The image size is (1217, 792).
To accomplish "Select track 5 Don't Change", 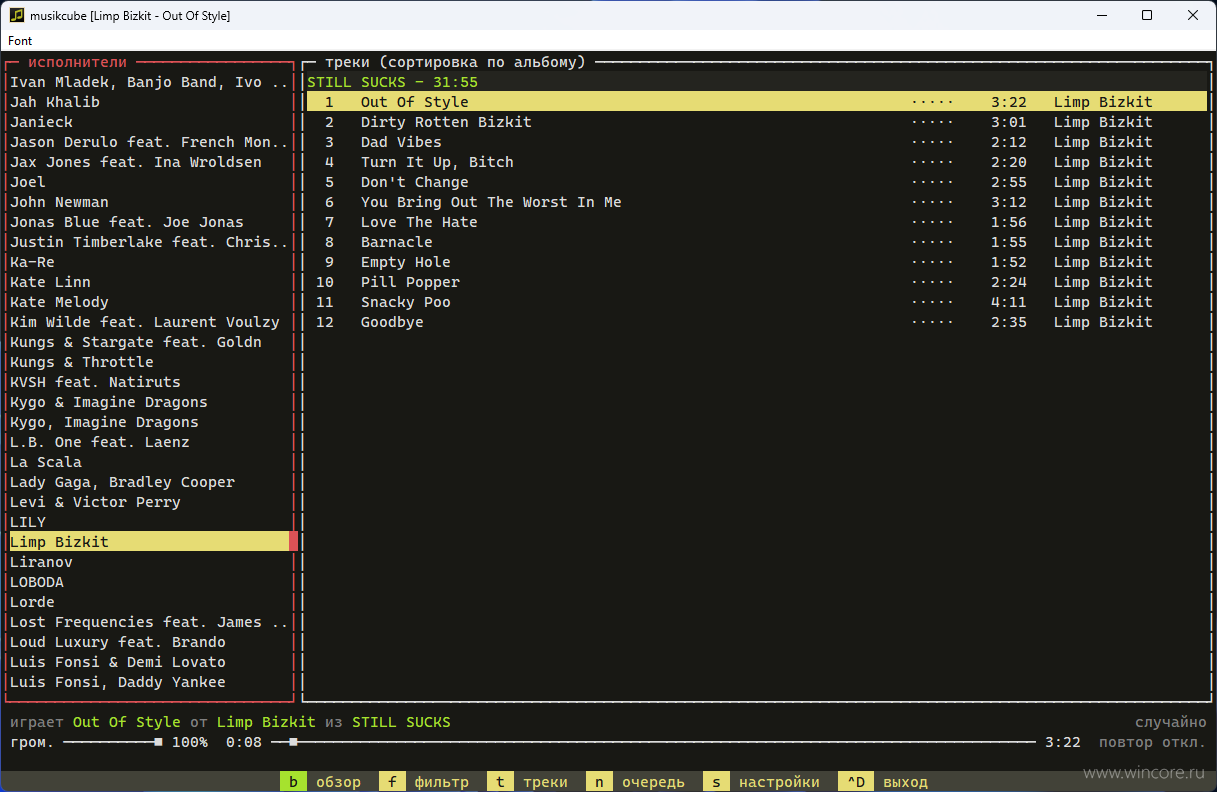I will [x=756, y=182].
